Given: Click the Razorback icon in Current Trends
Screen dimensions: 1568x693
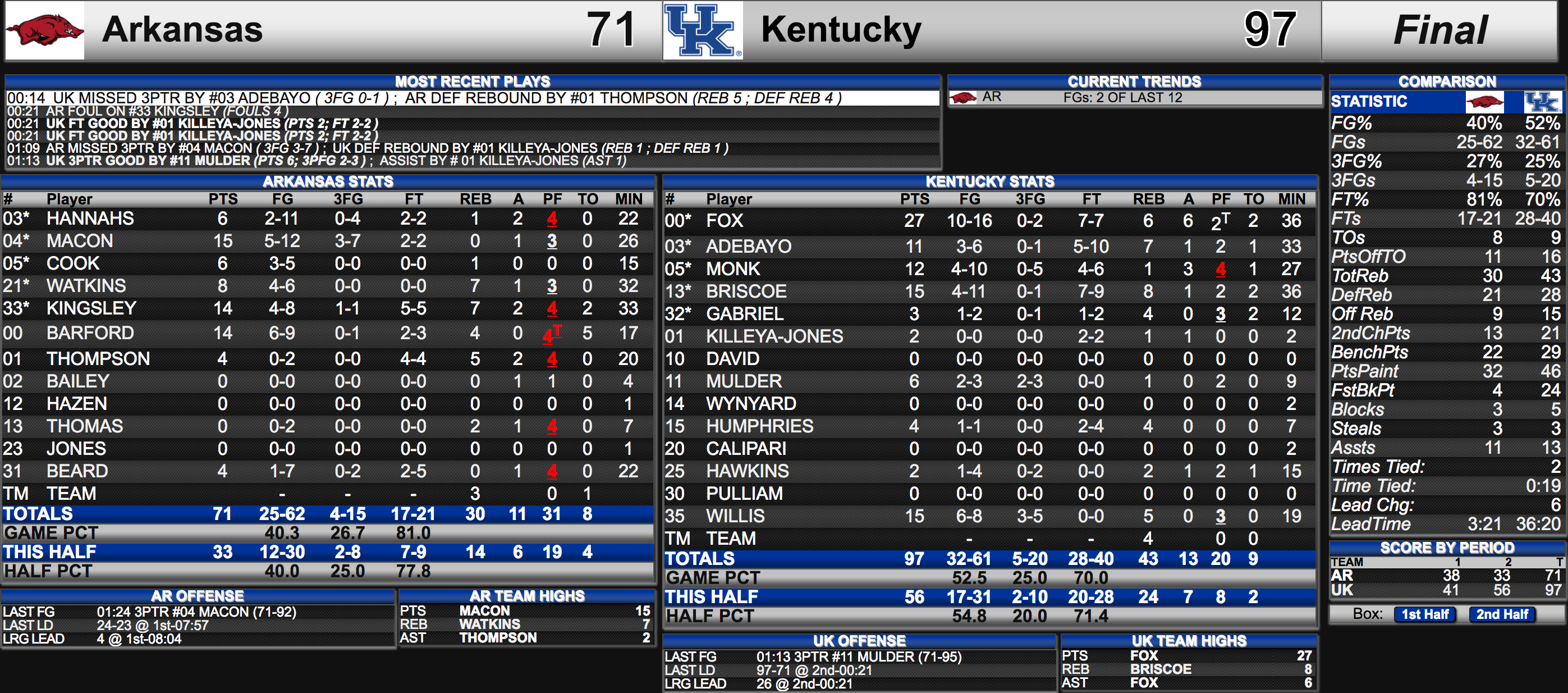Looking at the screenshot, I should tap(963, 97).
